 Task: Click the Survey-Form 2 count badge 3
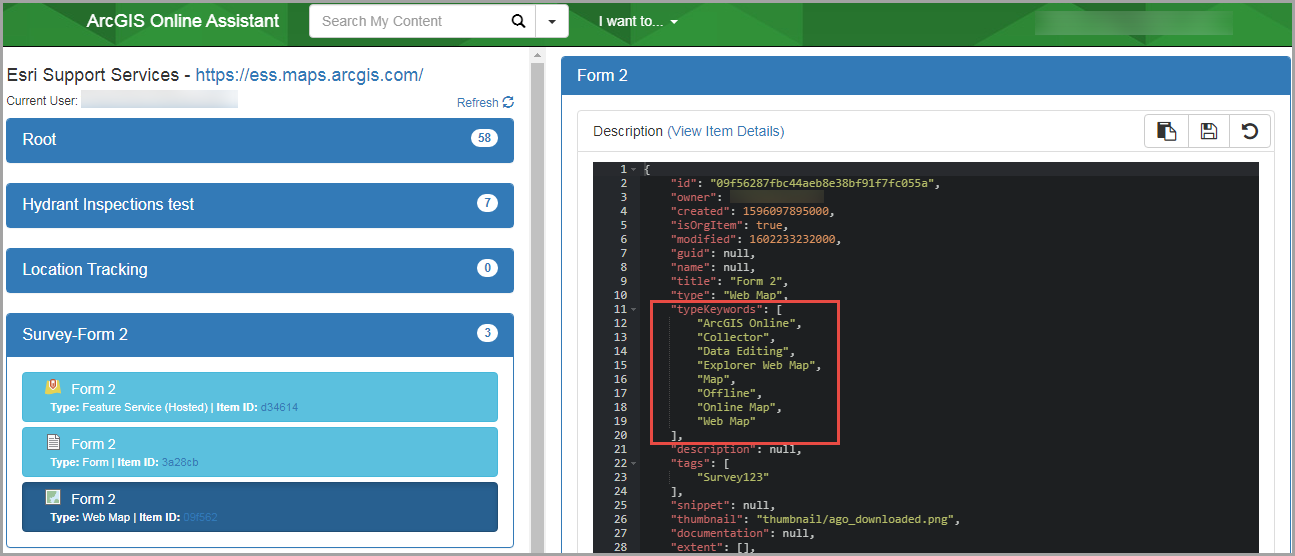click(x=487, y=333)
